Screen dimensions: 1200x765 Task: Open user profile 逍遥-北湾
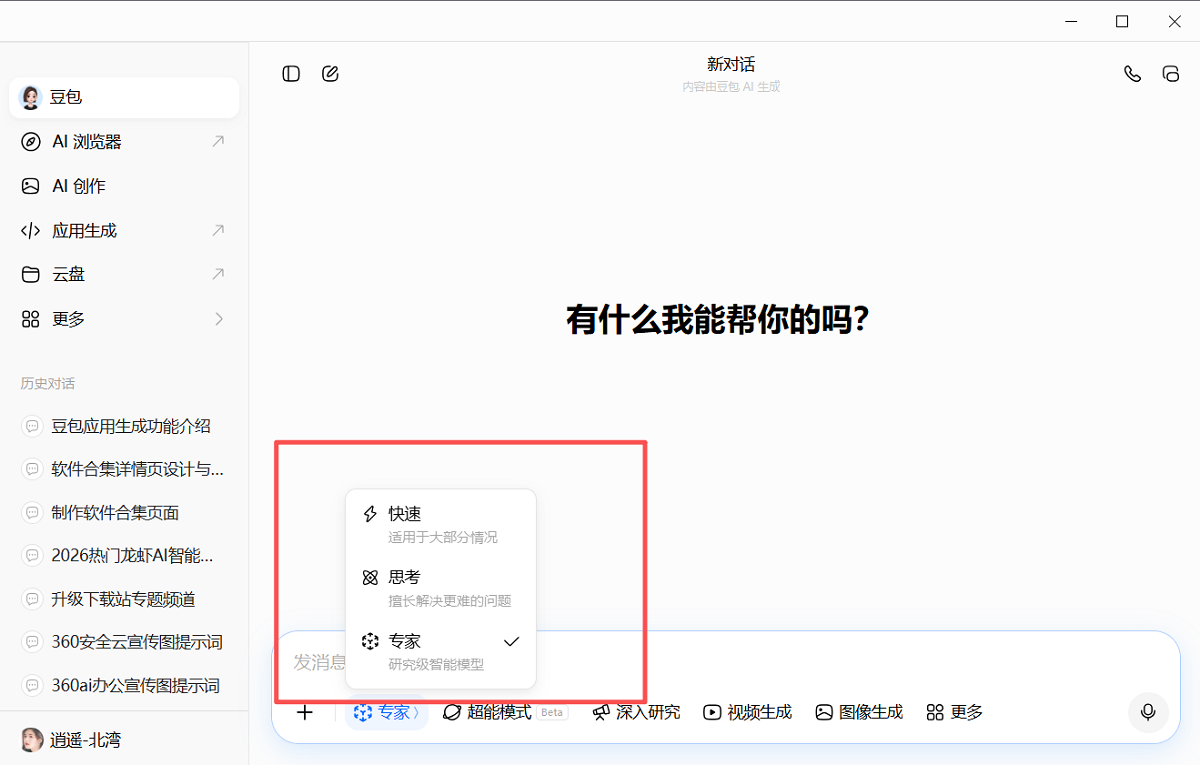(85, 740)
